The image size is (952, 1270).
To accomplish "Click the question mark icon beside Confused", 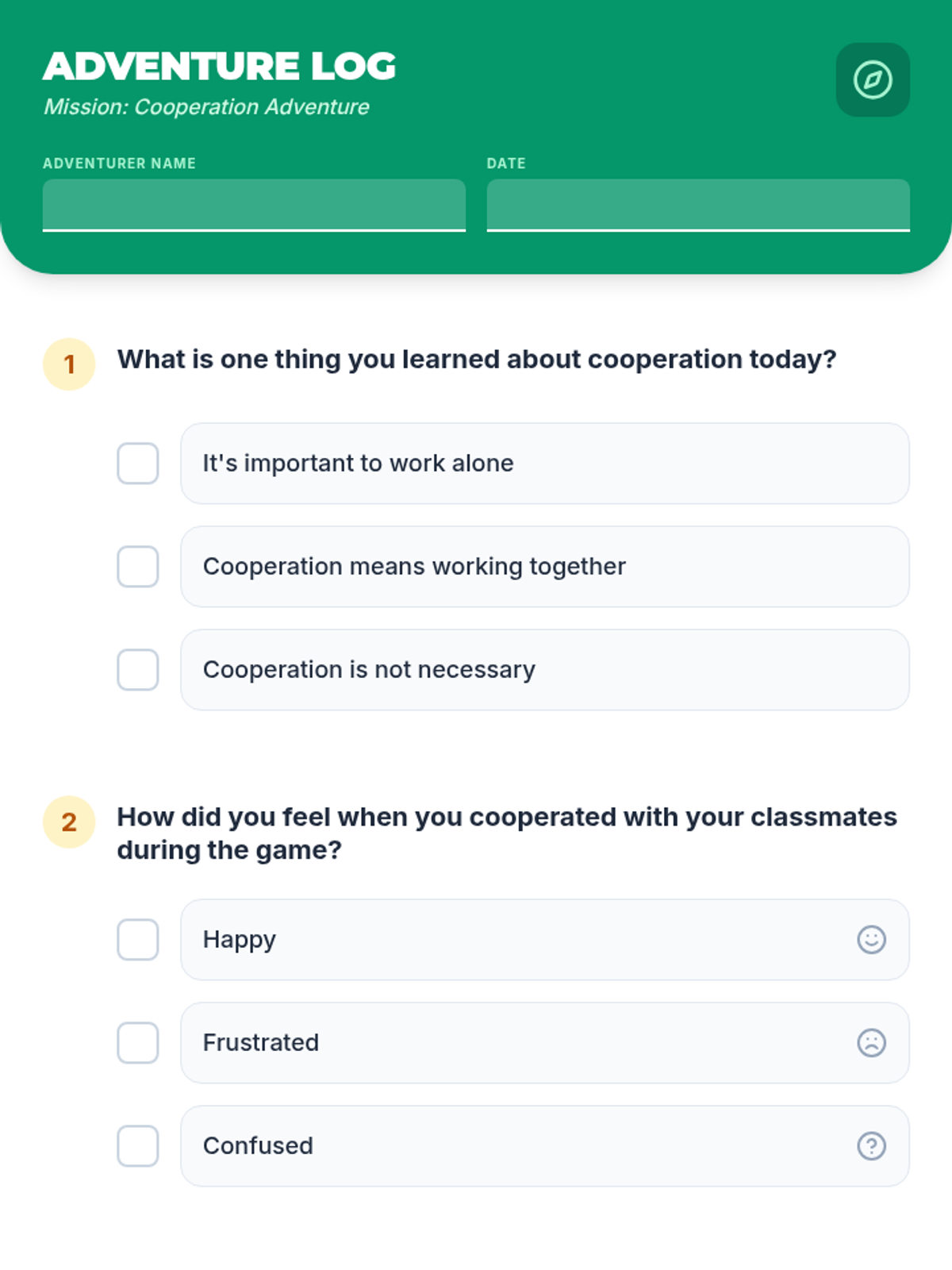I will 871,1146.
